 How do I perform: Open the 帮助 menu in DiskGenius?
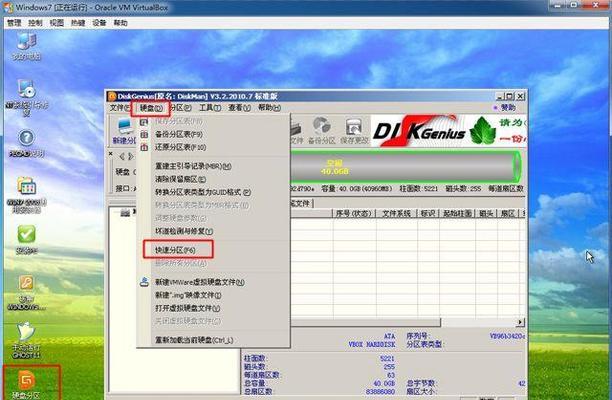[269, 108]
